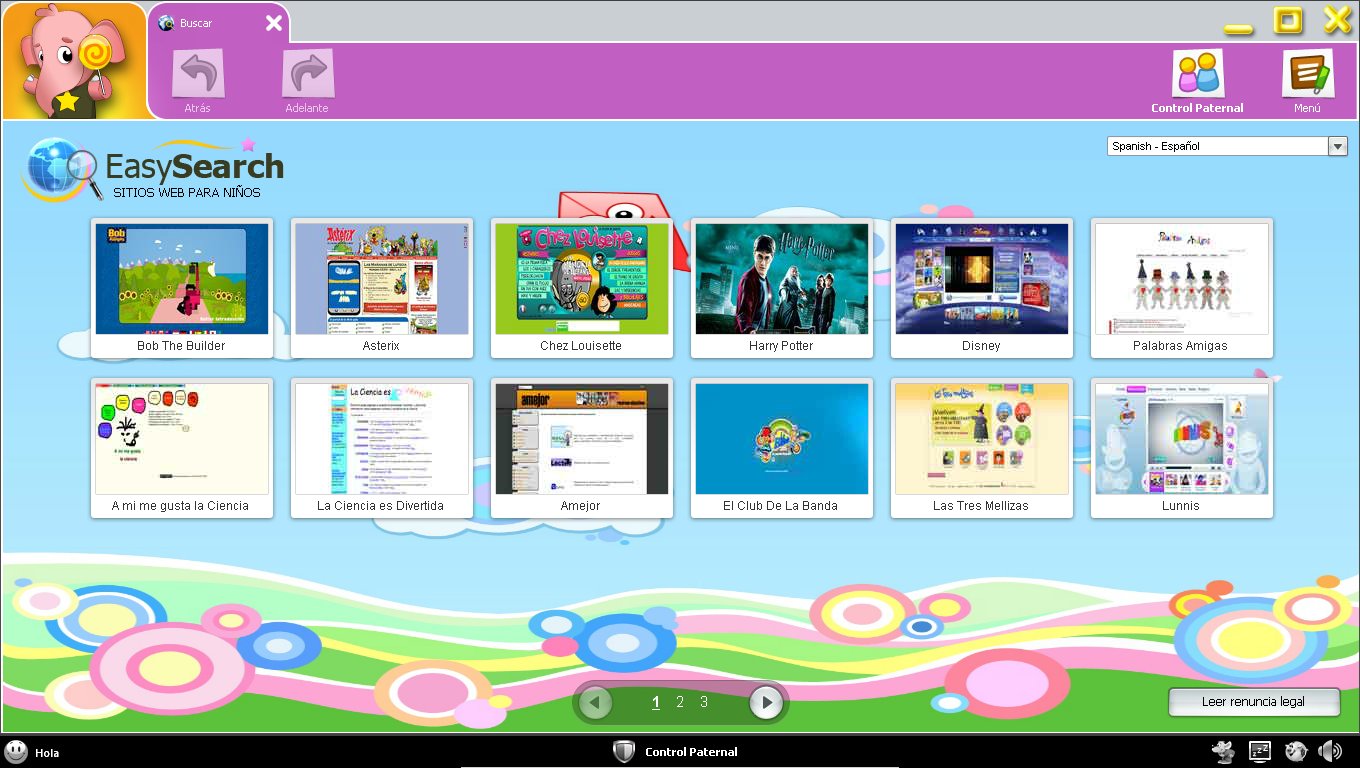
Task: Open the A mi me gusta la Ciencia thumbnail
Action: click(182, 448)
